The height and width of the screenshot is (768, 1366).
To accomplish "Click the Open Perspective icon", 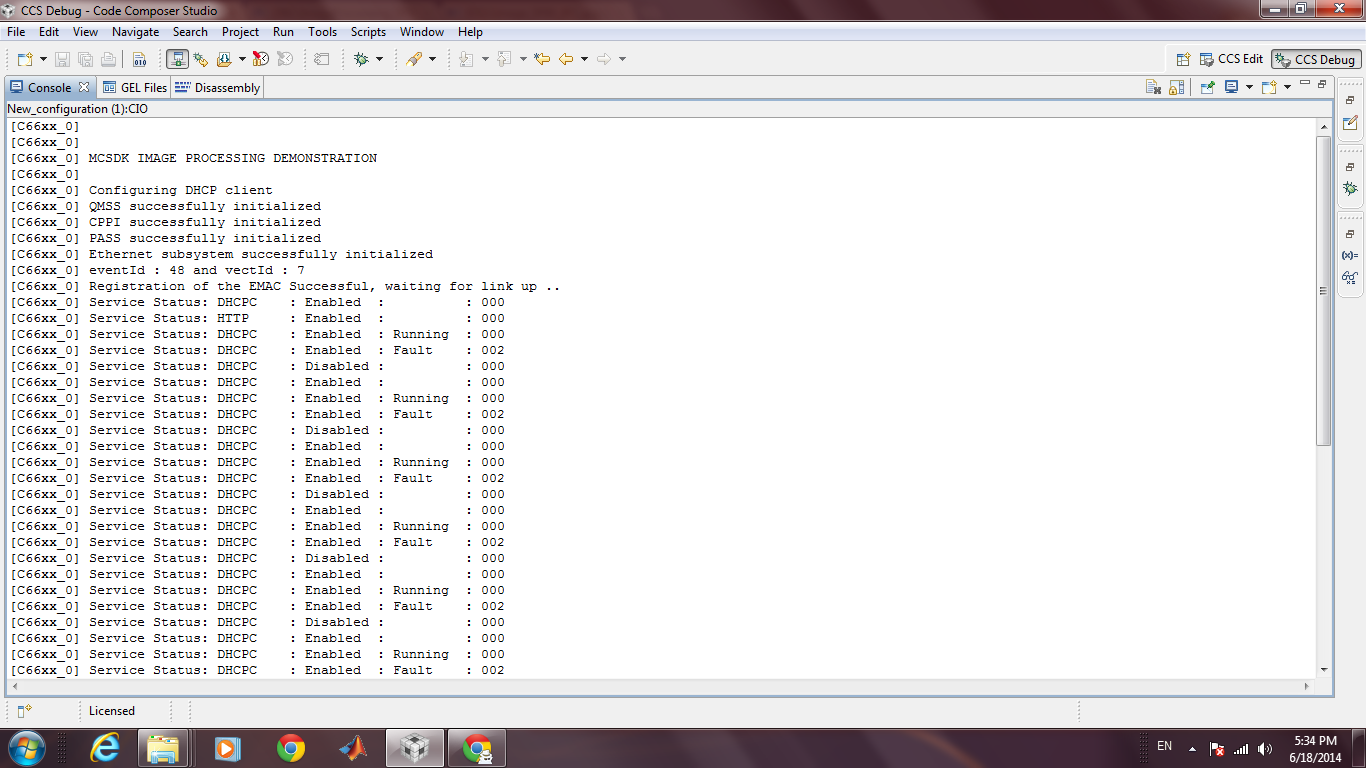I will 1183,59.
